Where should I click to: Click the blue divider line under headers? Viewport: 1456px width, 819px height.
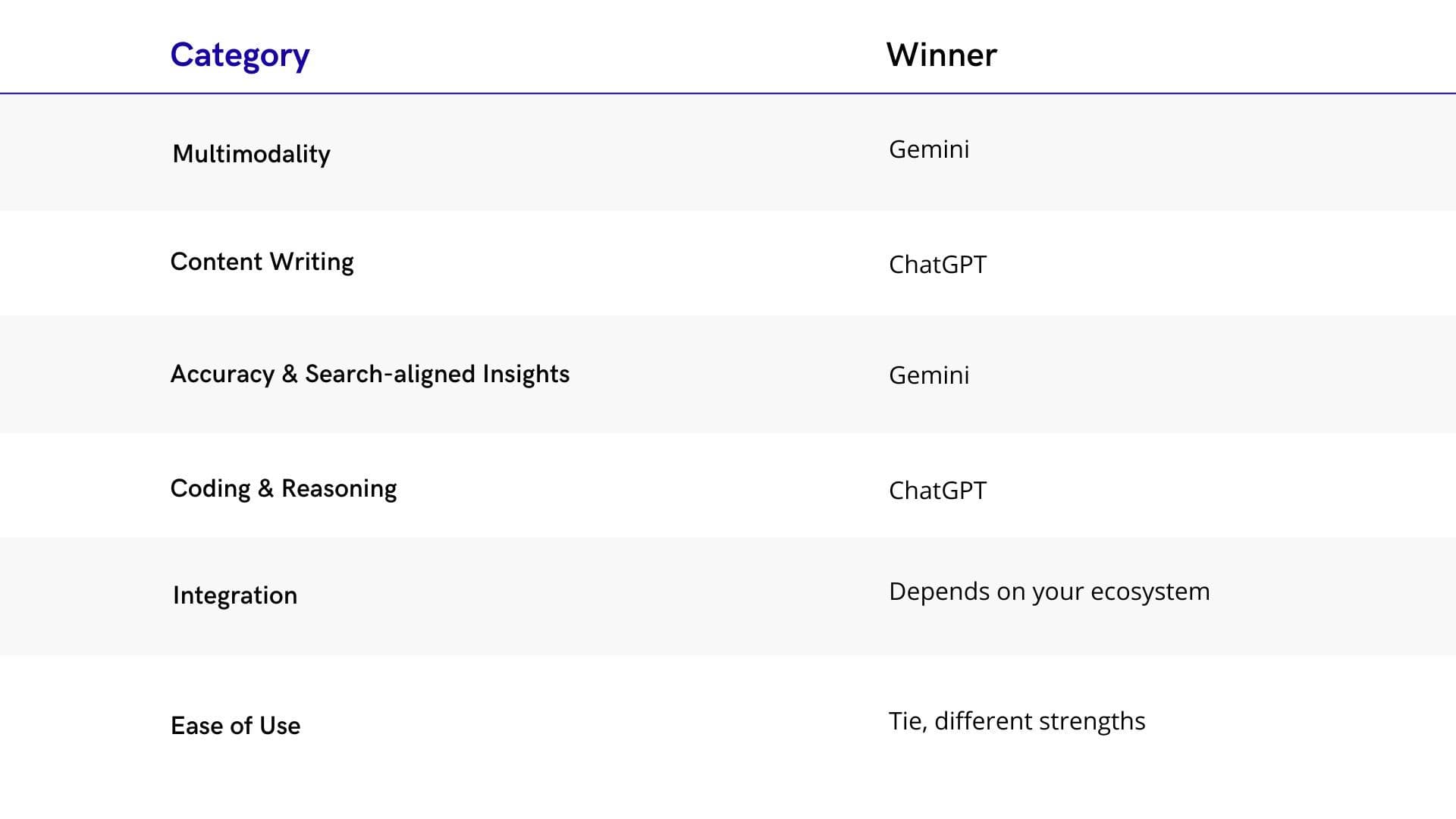pyautogui.click(x=728, y=93)
